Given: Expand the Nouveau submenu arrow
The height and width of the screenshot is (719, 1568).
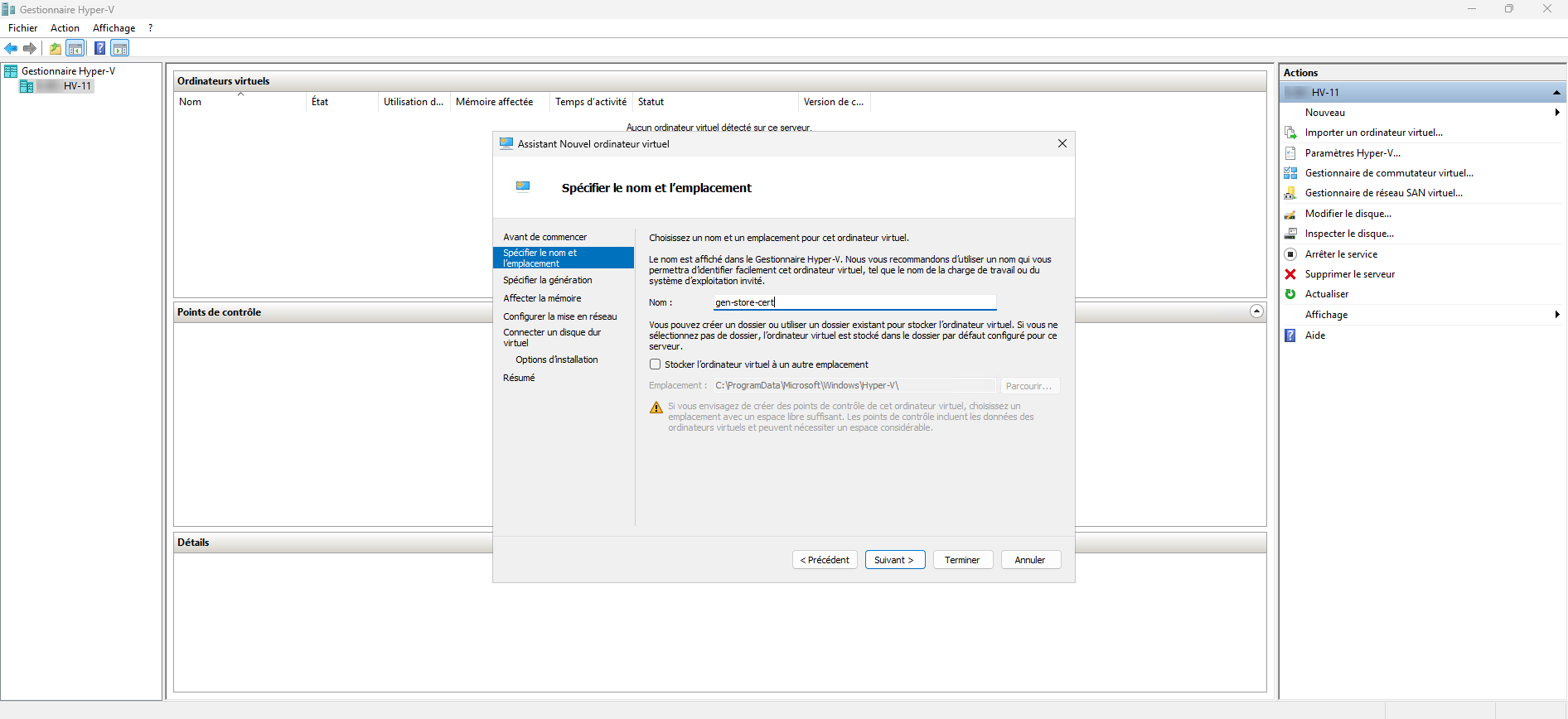Looking at the screenshot, I should tap(1556, 113).
